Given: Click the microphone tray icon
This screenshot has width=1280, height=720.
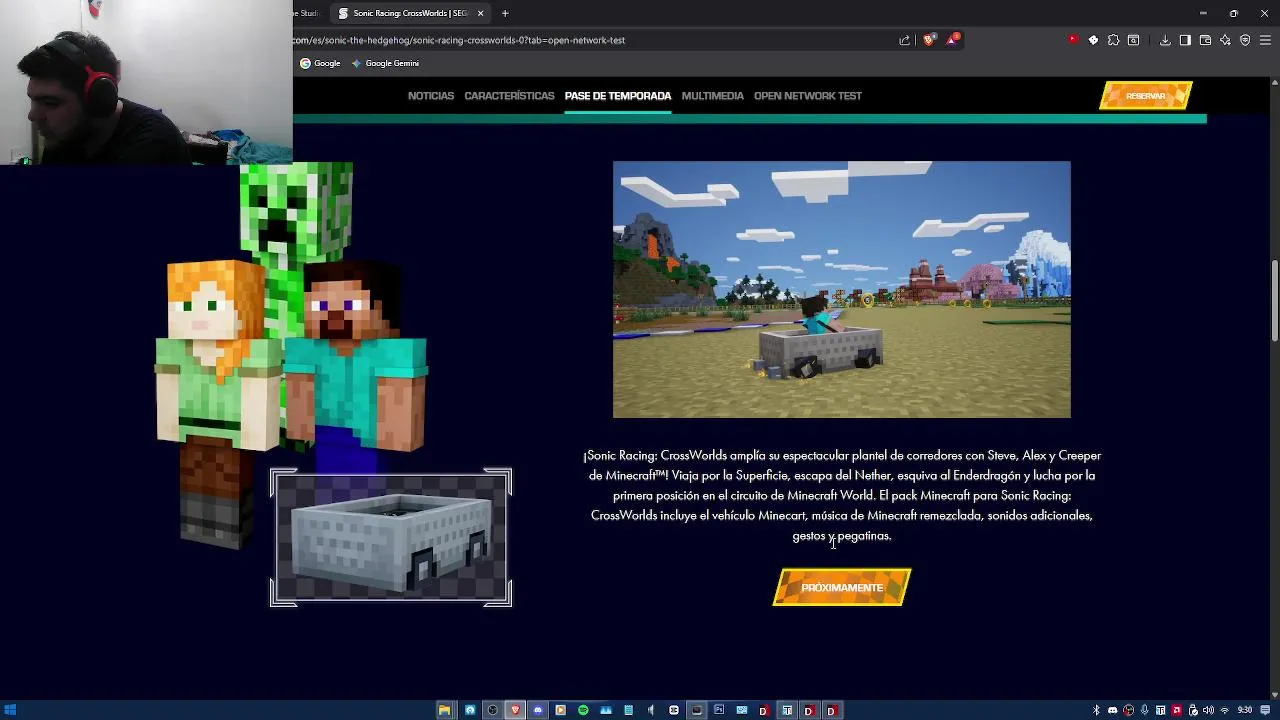Looking at the screenshot, I should [1144, 710].
